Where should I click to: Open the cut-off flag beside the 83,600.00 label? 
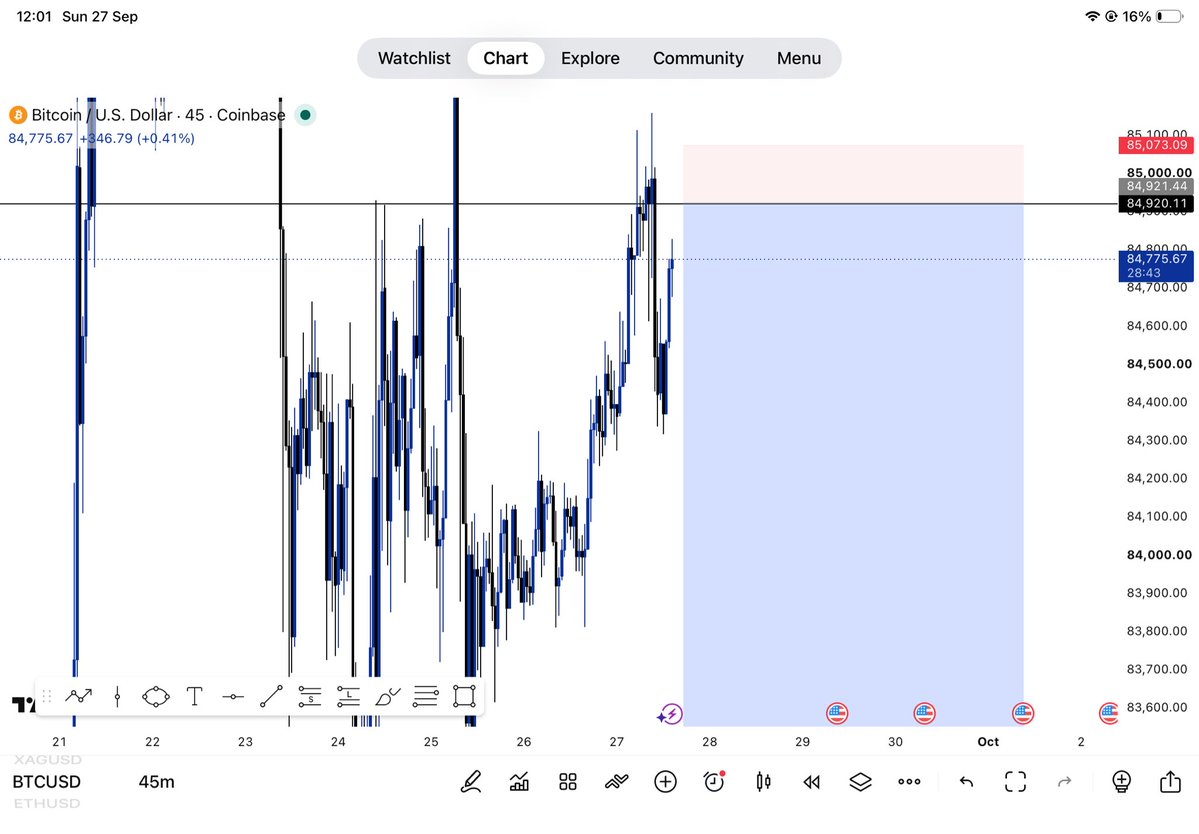click(x=1109, y=713)
